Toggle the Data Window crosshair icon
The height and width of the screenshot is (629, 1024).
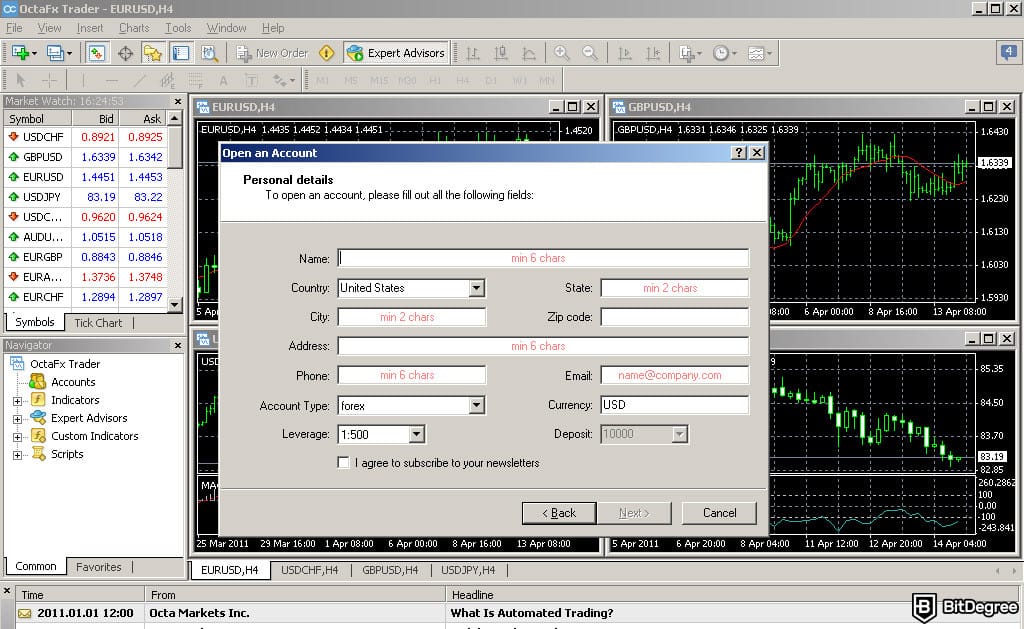(125, 53)
